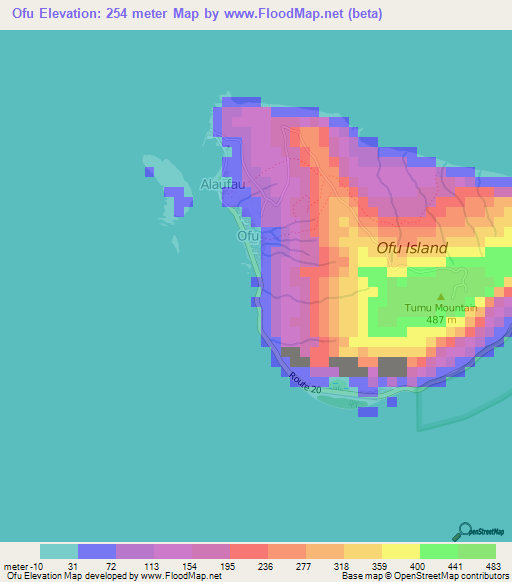
Task: Click the Base map OpenStreetMap contributors credit
Action: coord(425,576)
